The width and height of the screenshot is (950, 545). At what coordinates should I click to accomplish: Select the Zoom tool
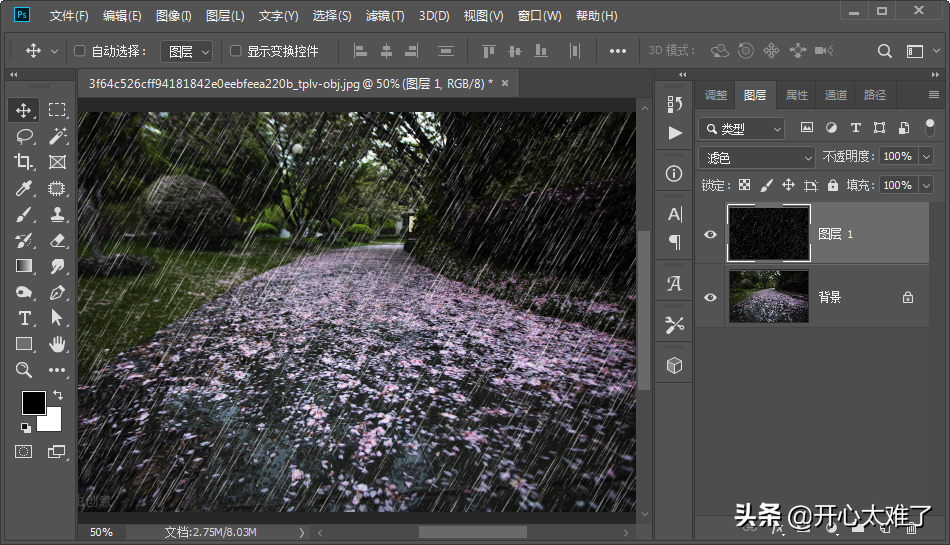click(24, 370)
